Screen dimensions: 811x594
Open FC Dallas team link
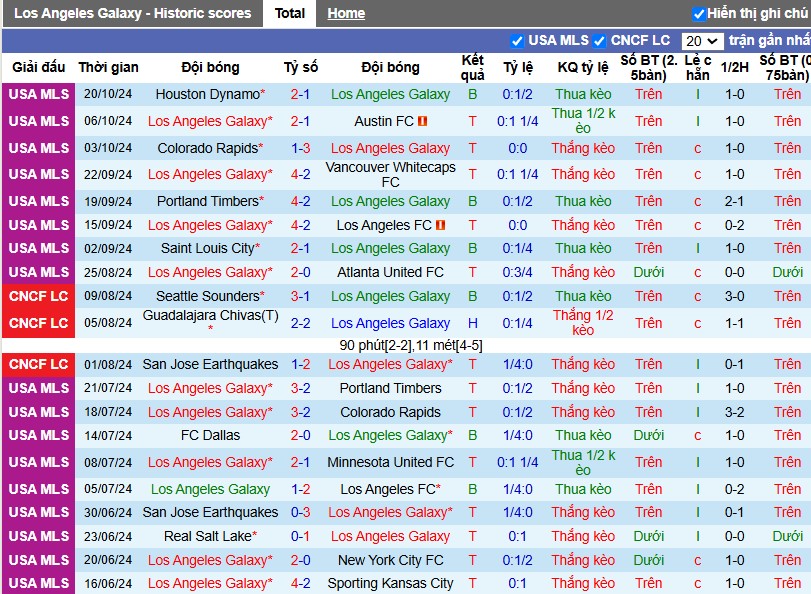click(x=211, y=435)
